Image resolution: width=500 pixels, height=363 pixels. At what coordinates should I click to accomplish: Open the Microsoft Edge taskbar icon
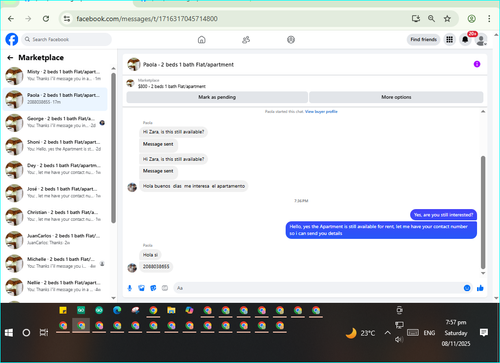pyautogui.click(x=117, y=311)
